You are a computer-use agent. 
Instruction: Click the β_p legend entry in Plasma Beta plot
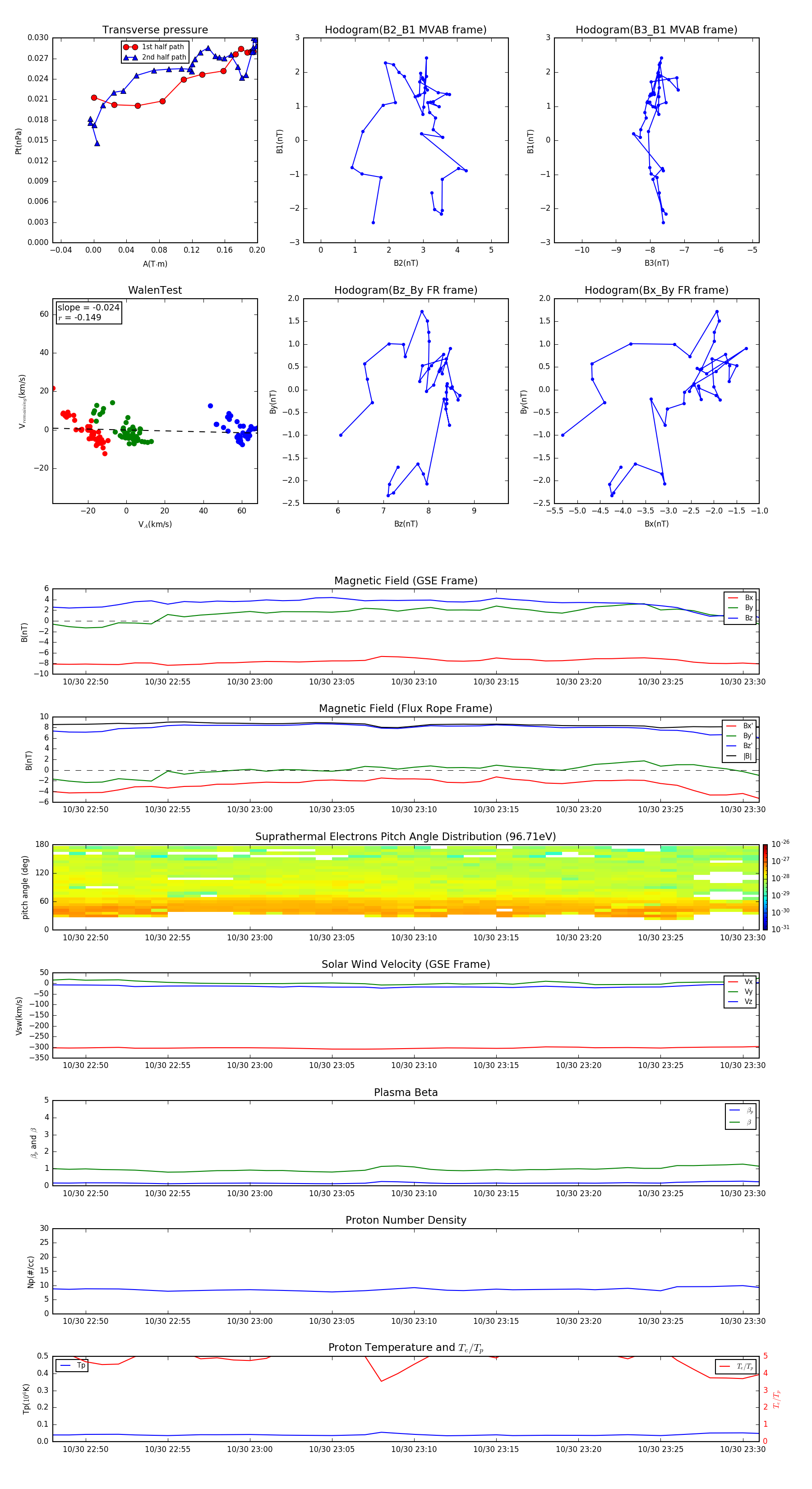click(740, 1110)
